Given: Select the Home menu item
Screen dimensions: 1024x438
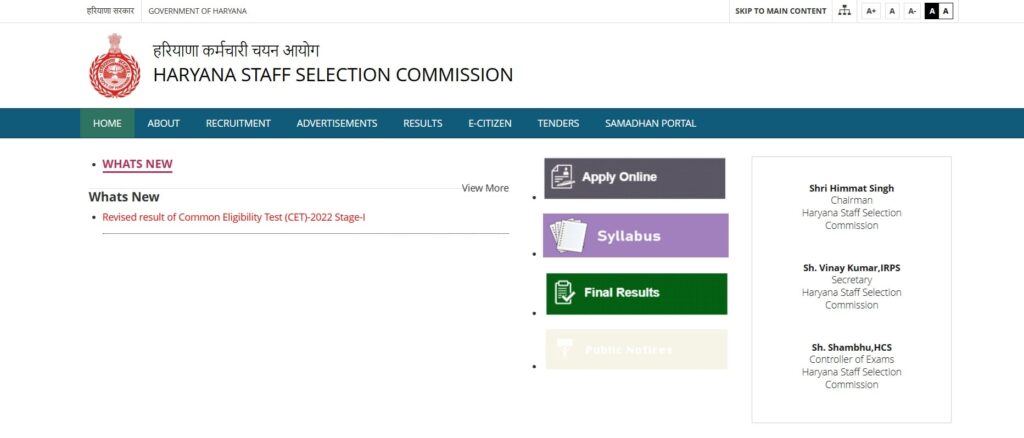Looking at the screenshot, I should point(107,123).
